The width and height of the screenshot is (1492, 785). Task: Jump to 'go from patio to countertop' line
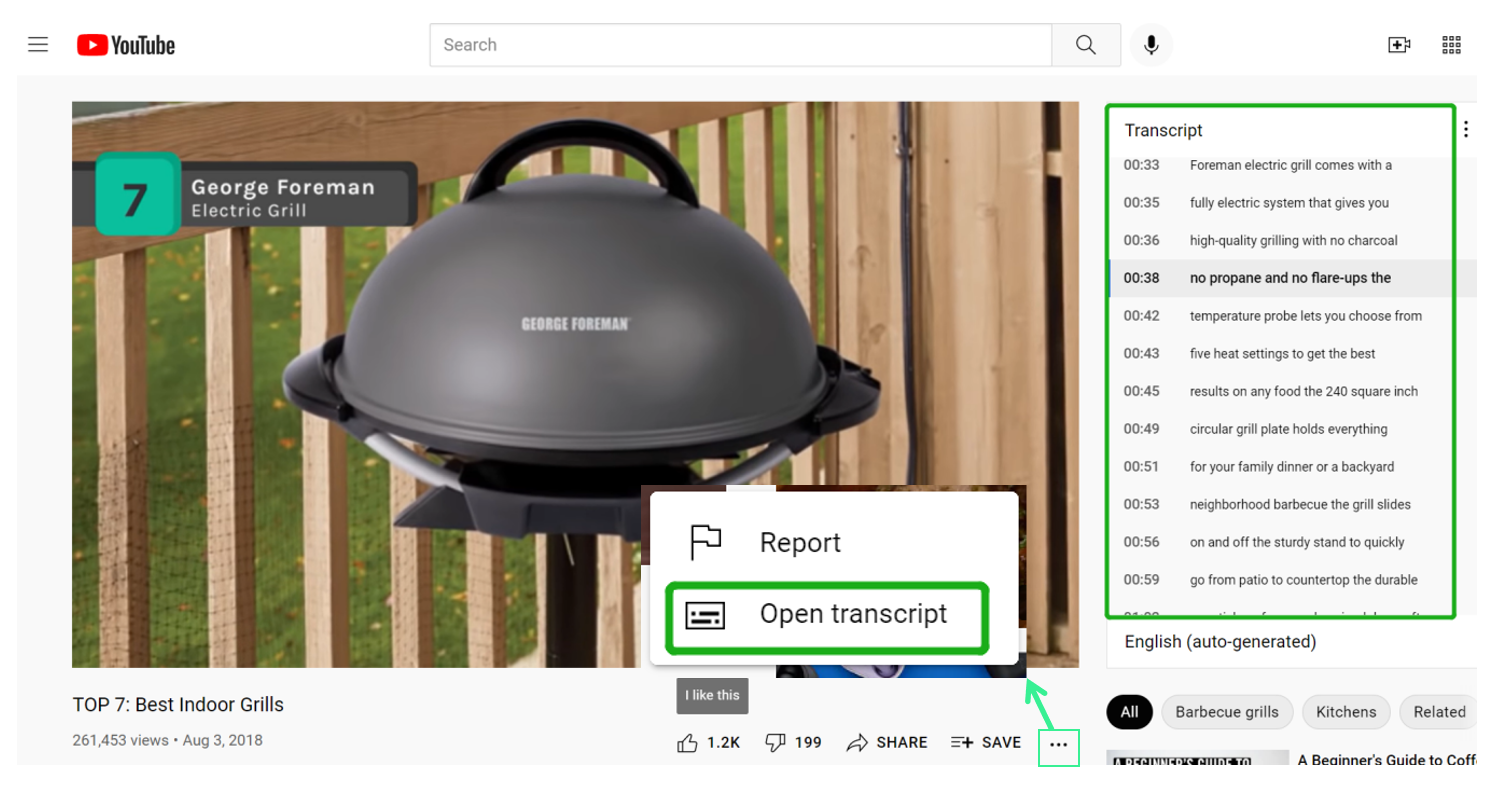[1291, 580]
